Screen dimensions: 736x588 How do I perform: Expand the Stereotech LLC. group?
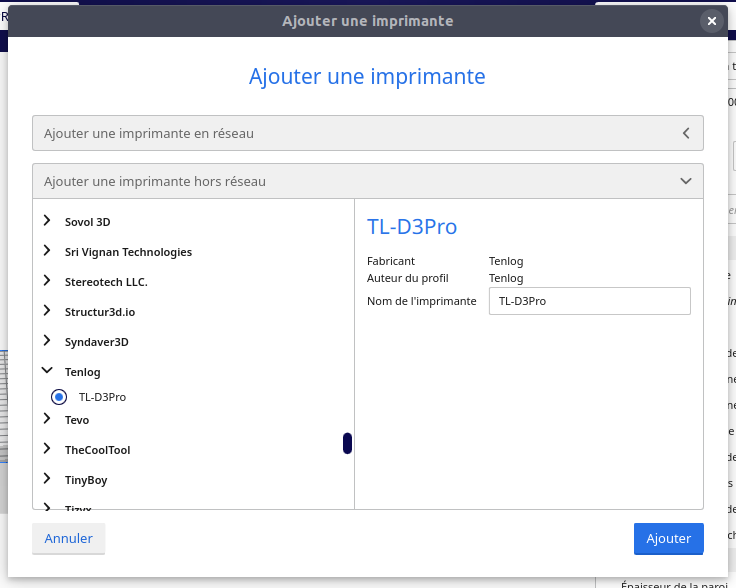tap(47, 281)
